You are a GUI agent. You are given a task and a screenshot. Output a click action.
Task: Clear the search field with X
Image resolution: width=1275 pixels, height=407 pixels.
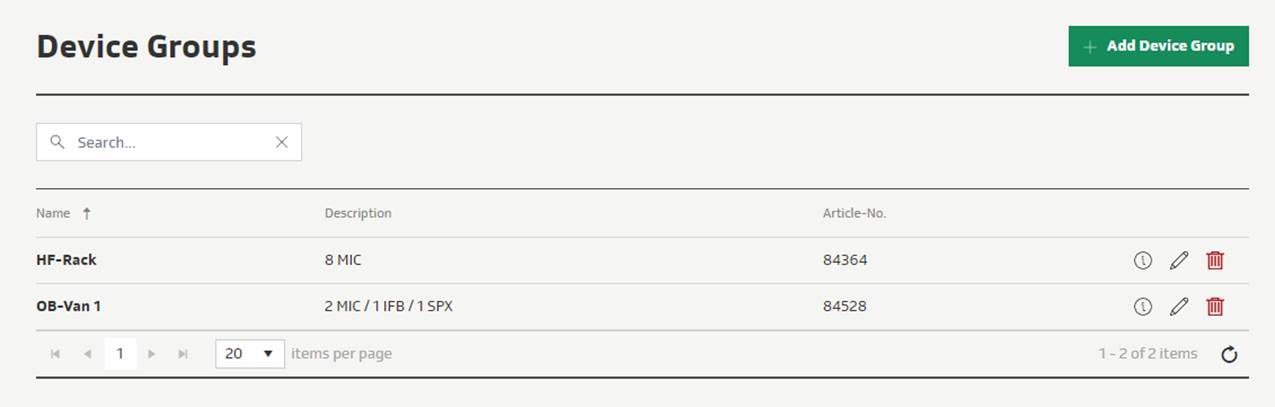(x=282, y=142)
